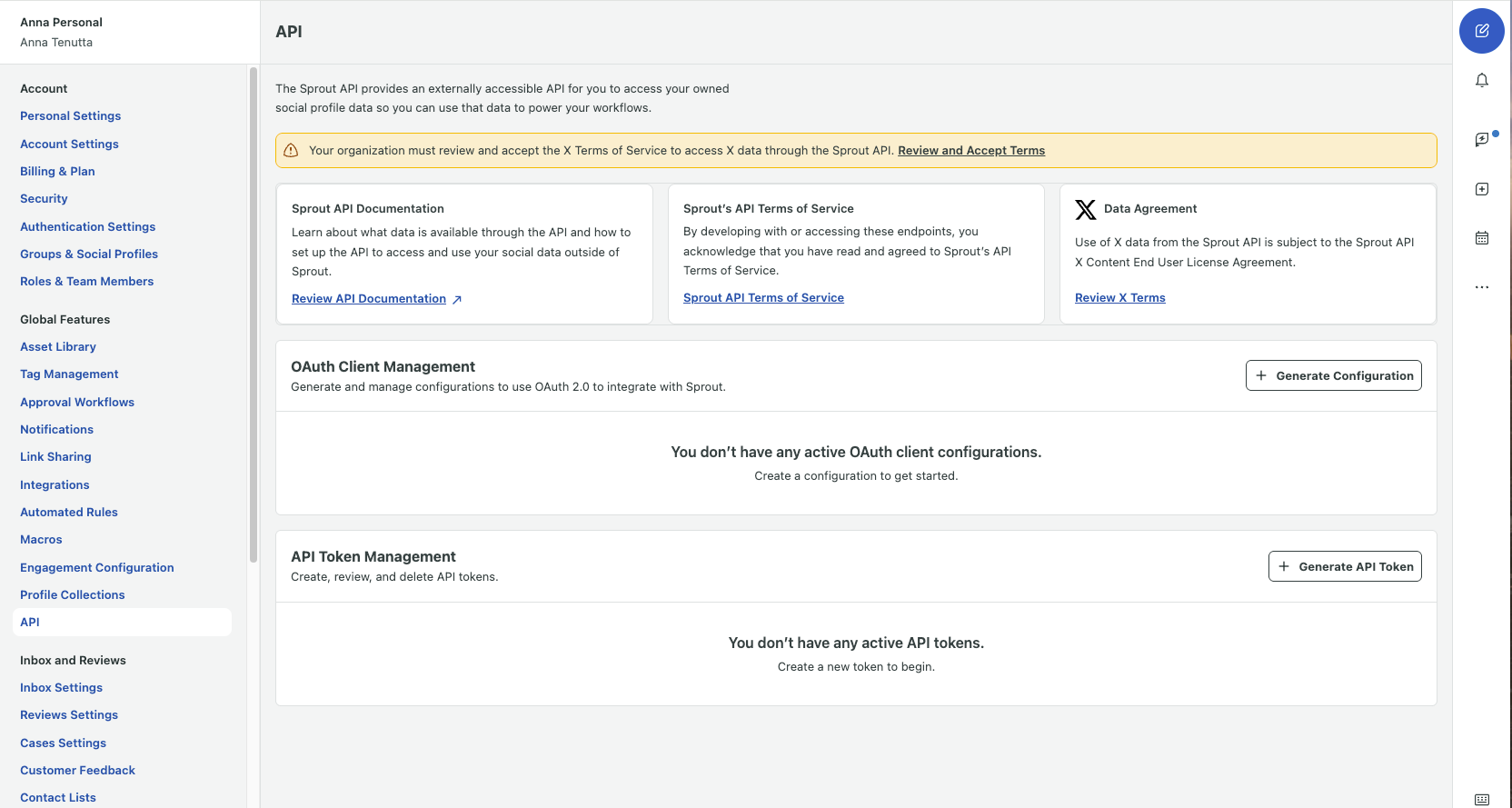Screen dimensions: 1512x808
Task: Open Review API Documentation link
Action: click(369, 299)
